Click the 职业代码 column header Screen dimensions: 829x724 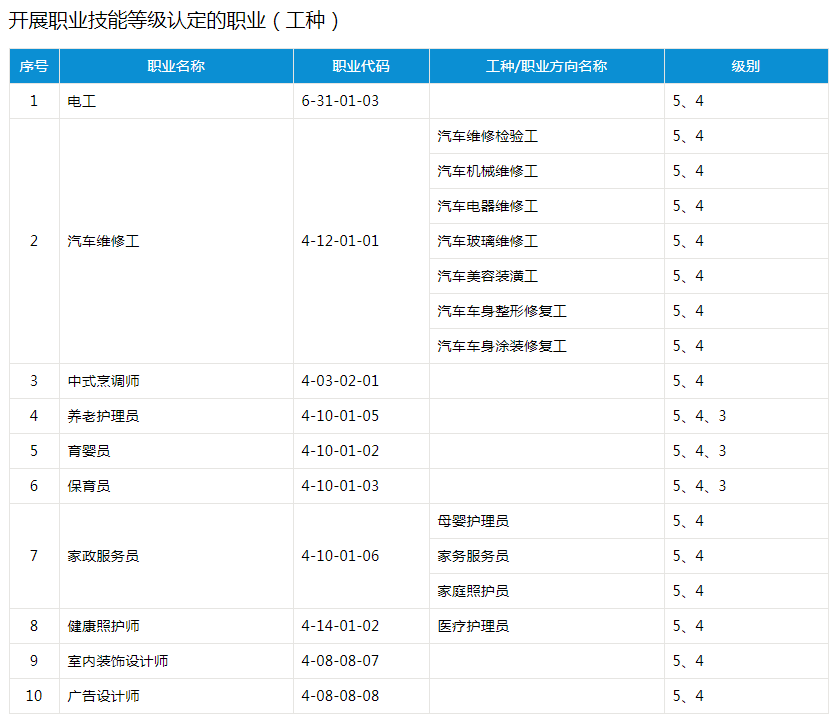pyautogui.click(x=361, y=66)
